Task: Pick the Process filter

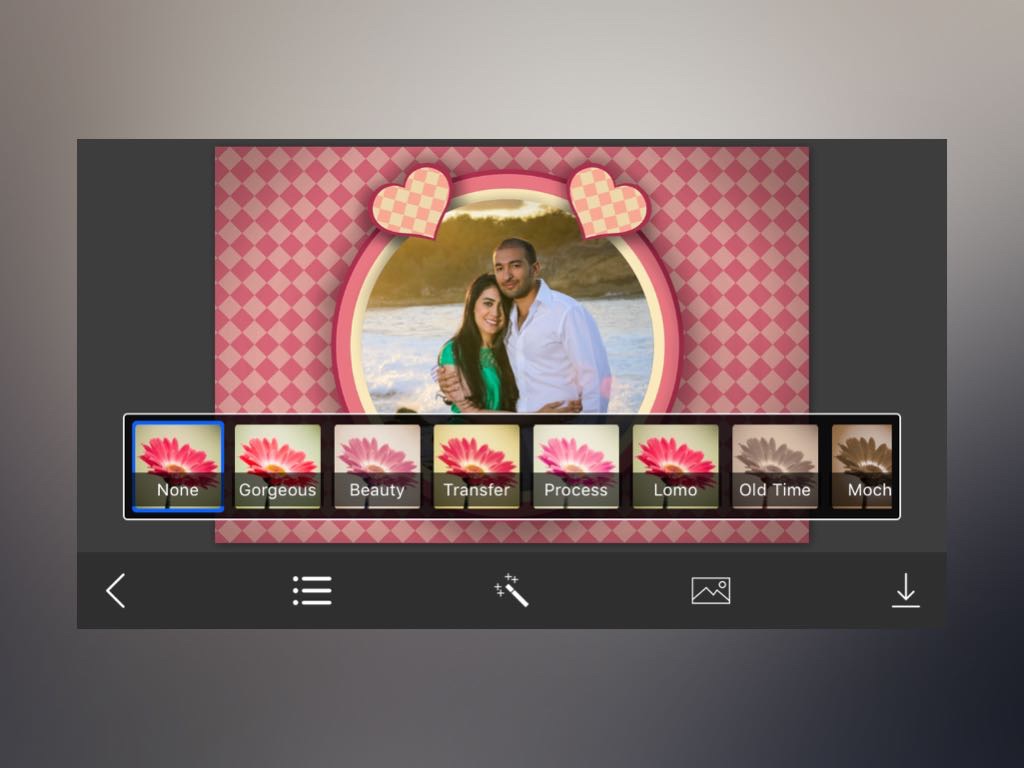Action: point(576,467)
